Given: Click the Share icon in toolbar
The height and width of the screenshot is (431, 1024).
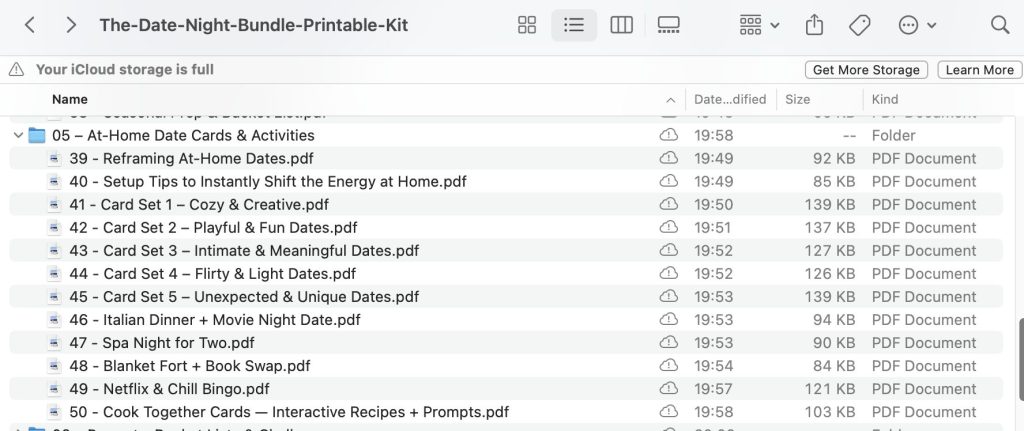Looking at the screenshot, I should 813,26.
